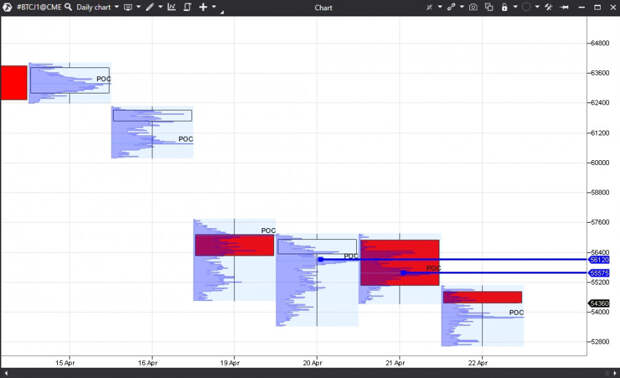
Task: Click the 19 Apr date axis label
Action: pos(230,363)
